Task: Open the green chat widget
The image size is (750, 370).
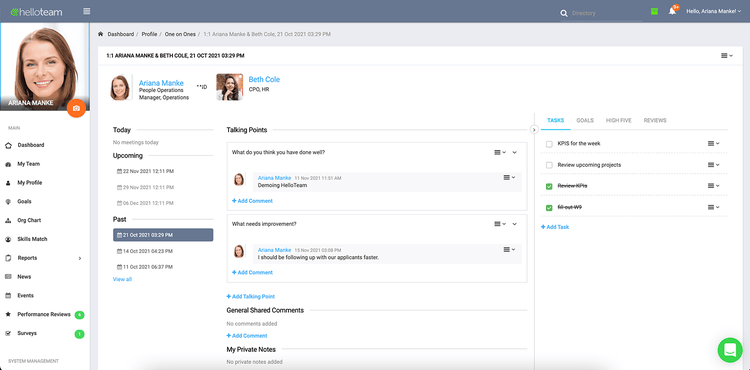Action: click(730, 350)
